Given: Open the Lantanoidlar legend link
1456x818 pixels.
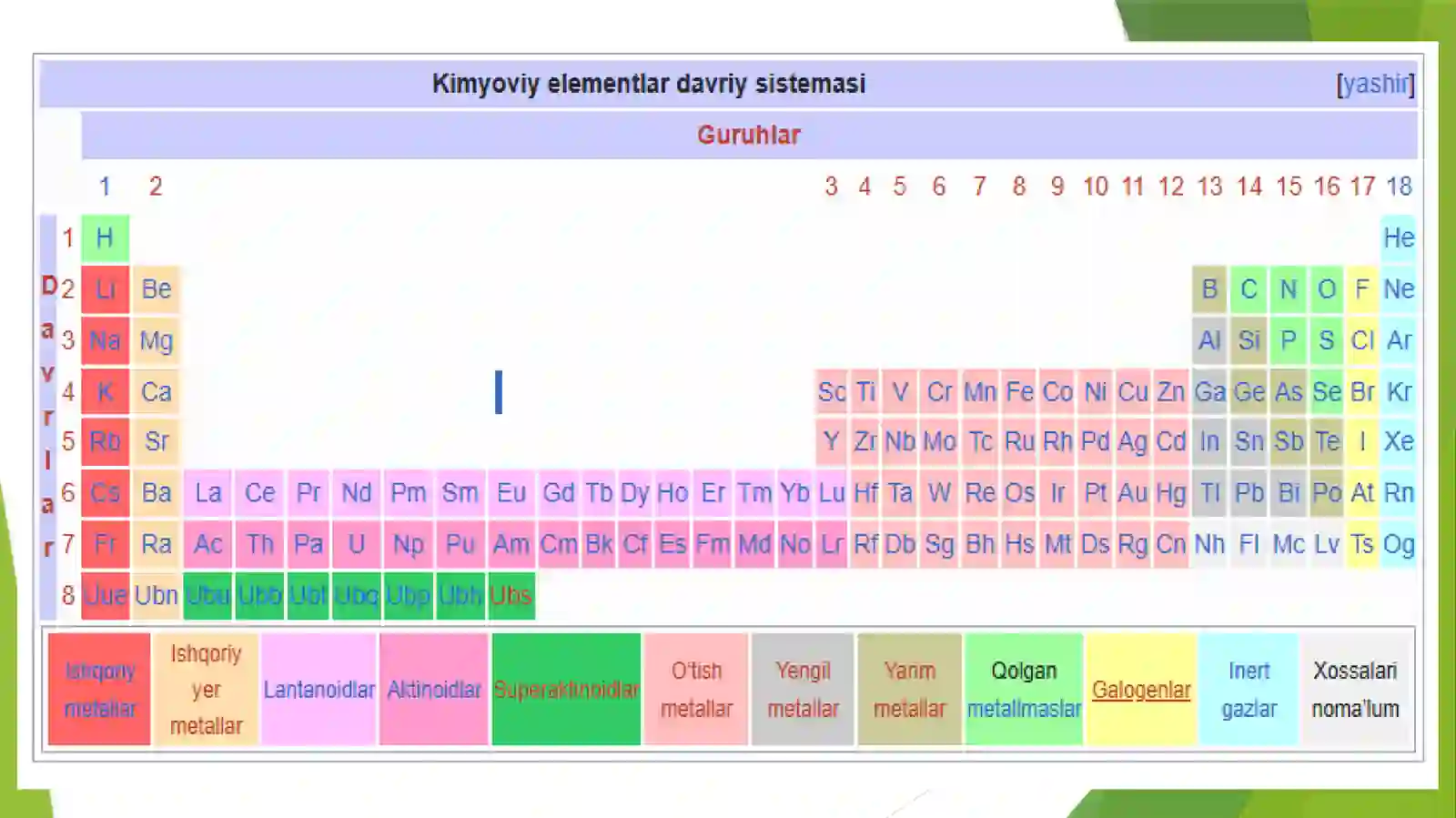Looking at the screenshot, I should 319,690.
